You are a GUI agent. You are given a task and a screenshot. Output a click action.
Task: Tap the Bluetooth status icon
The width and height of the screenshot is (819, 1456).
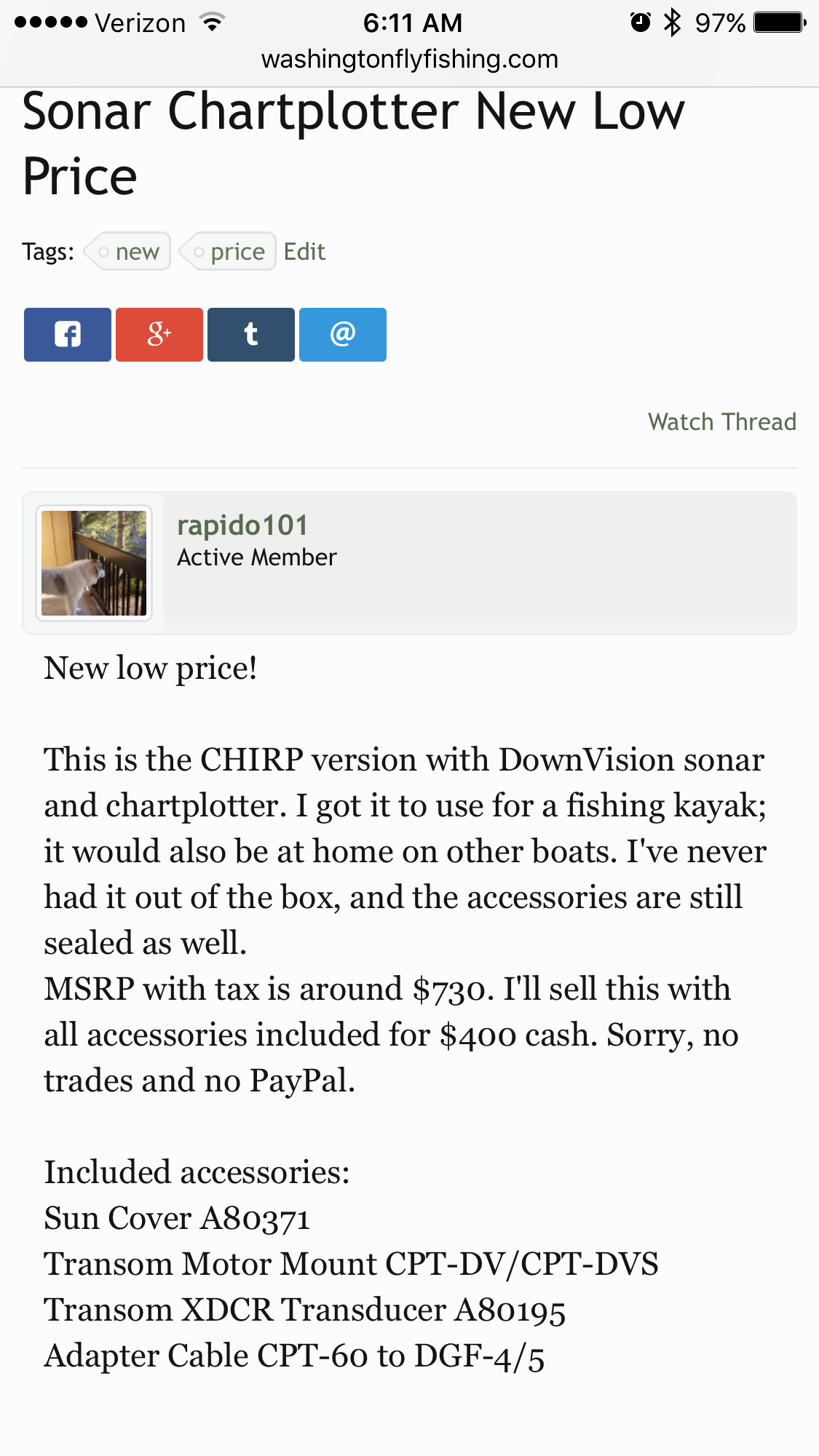pyautogui.click(x=672, y=23)
